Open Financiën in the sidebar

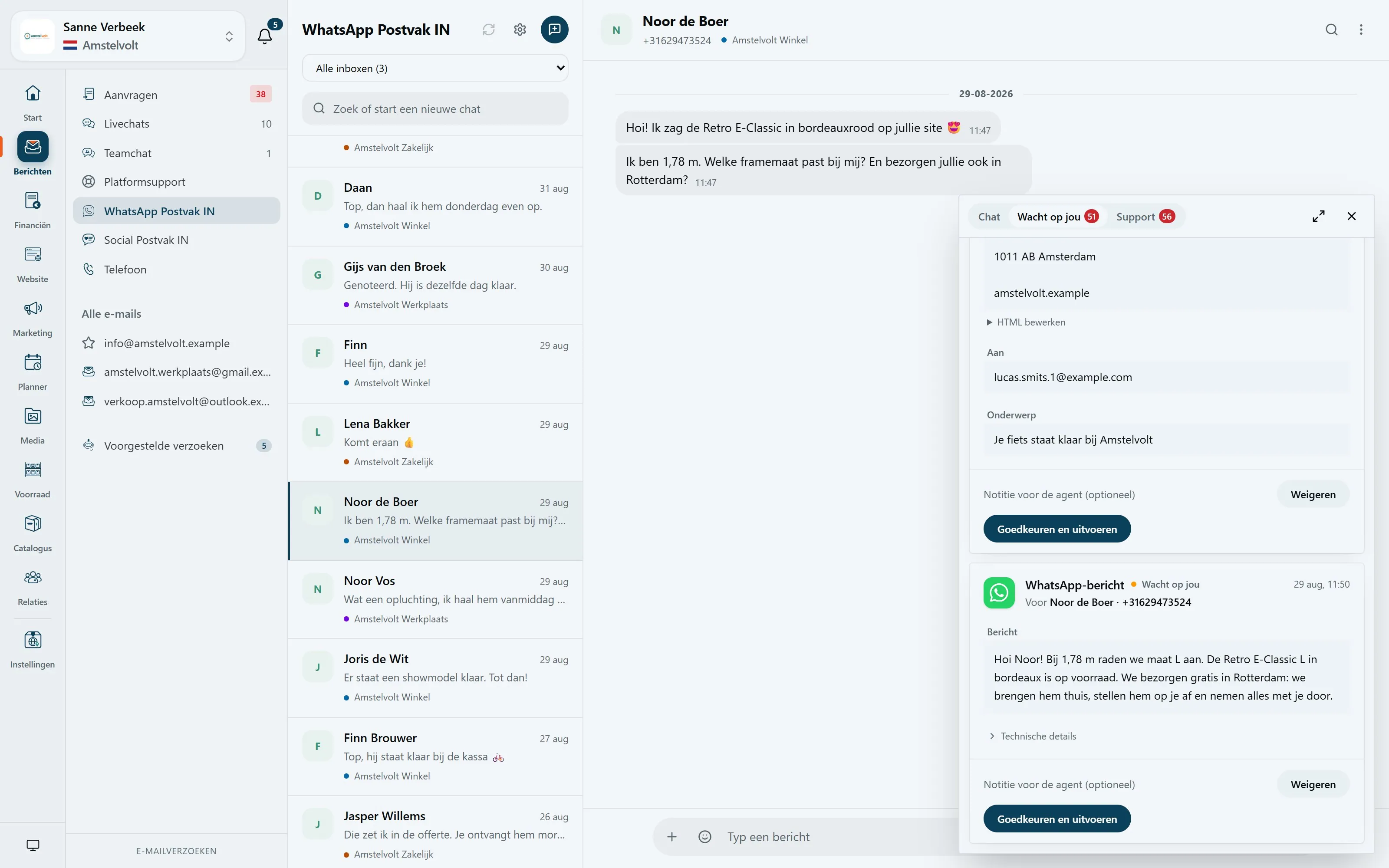click(x=33, y=210)
